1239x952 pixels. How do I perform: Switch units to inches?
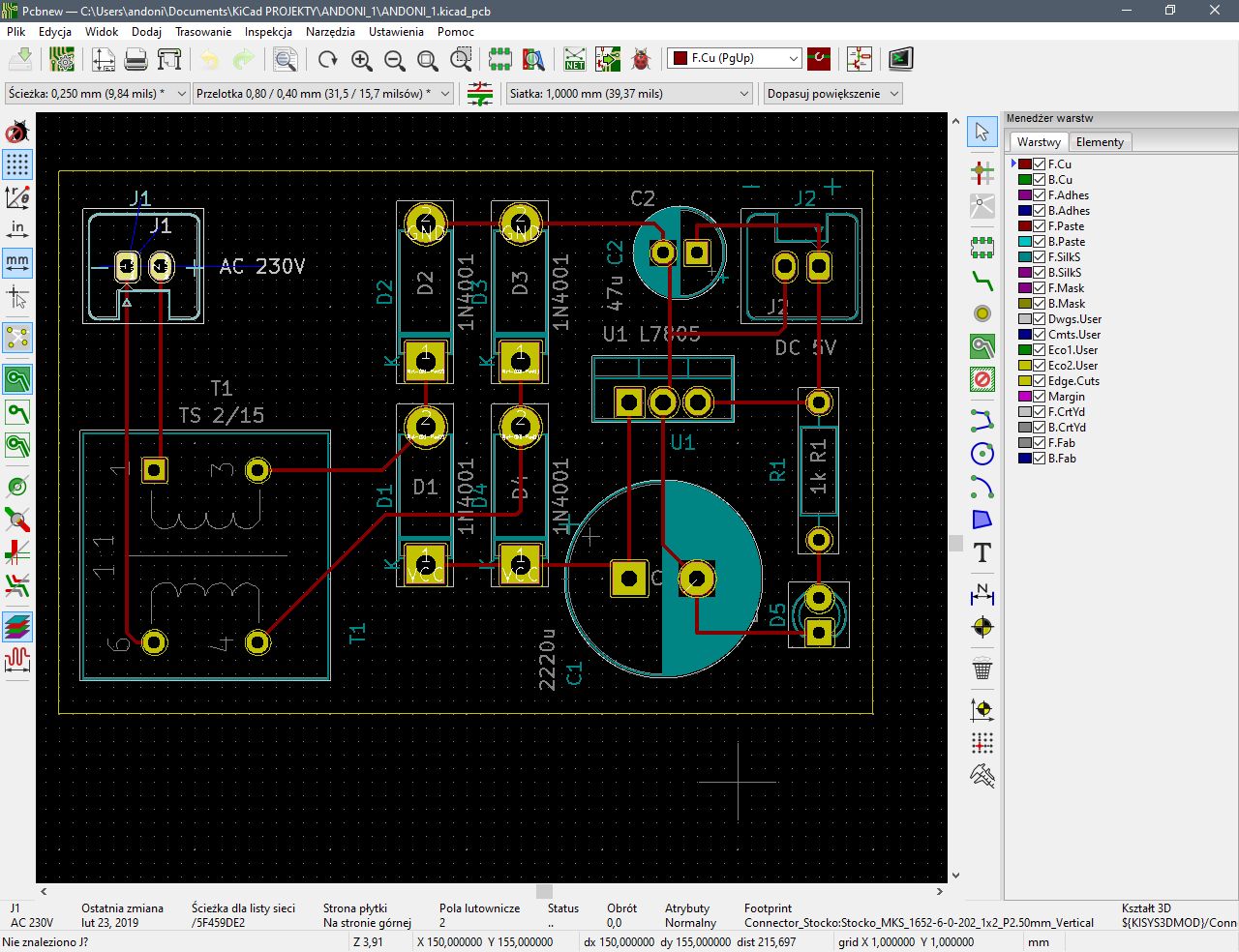(17, 229)
